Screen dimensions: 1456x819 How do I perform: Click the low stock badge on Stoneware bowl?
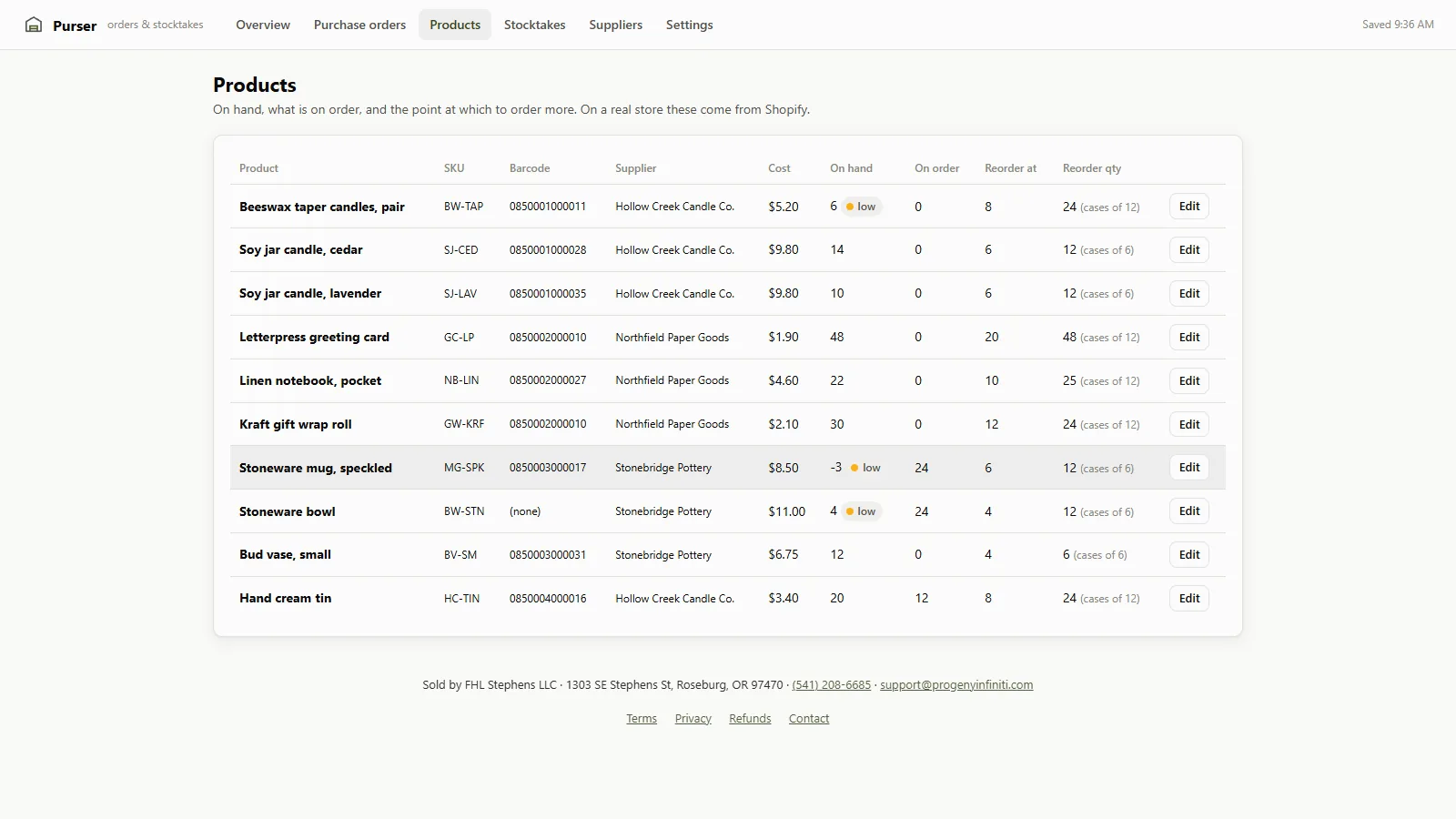click(x=861, y=511)
